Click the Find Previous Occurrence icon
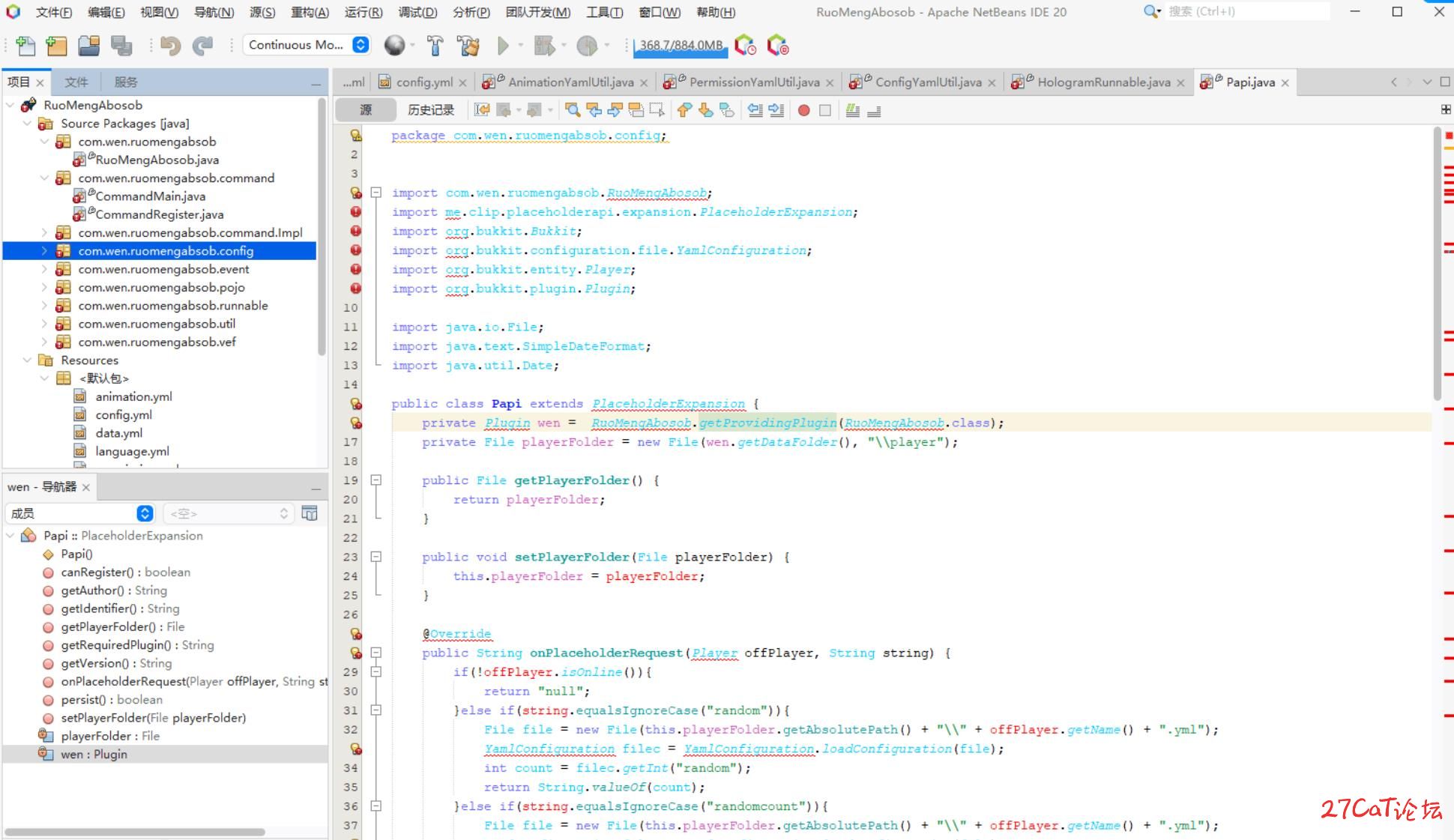Viewport: 1454px width, 840px height. [x=594, y=110]
